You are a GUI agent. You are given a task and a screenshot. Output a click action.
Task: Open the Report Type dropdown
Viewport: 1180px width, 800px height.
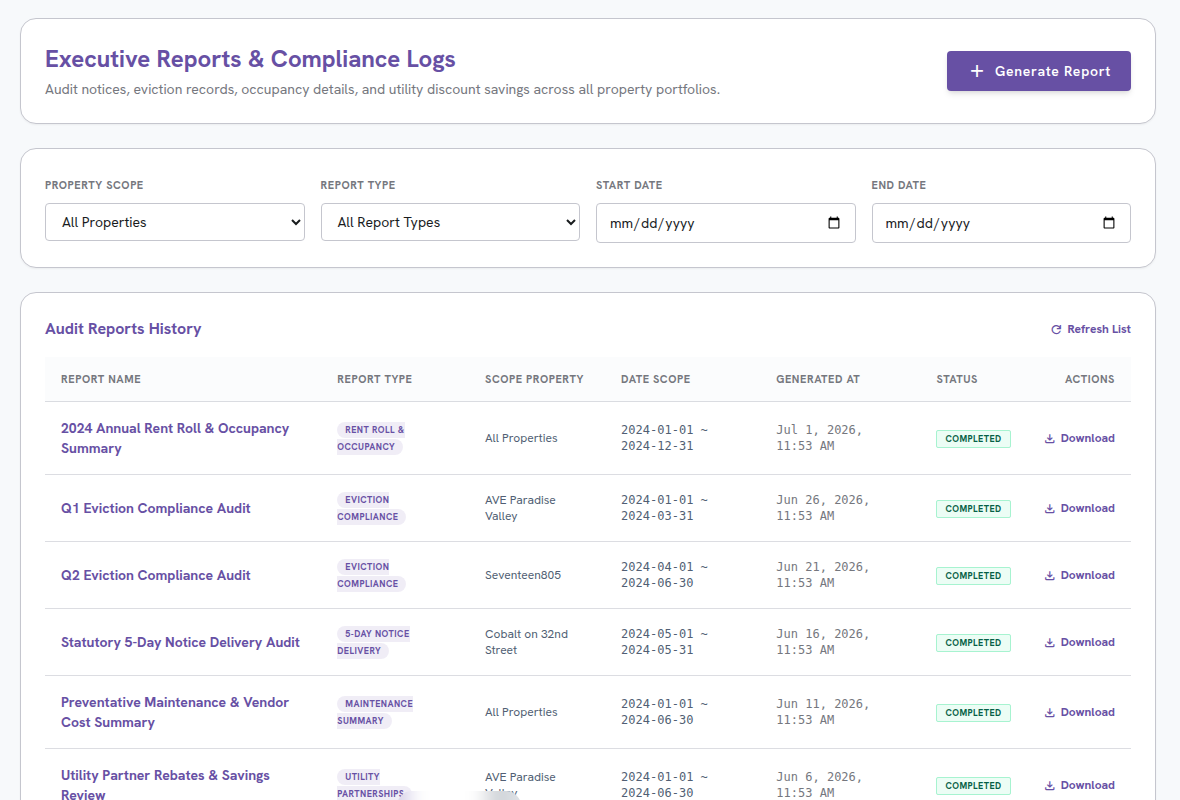coord(450,222)
